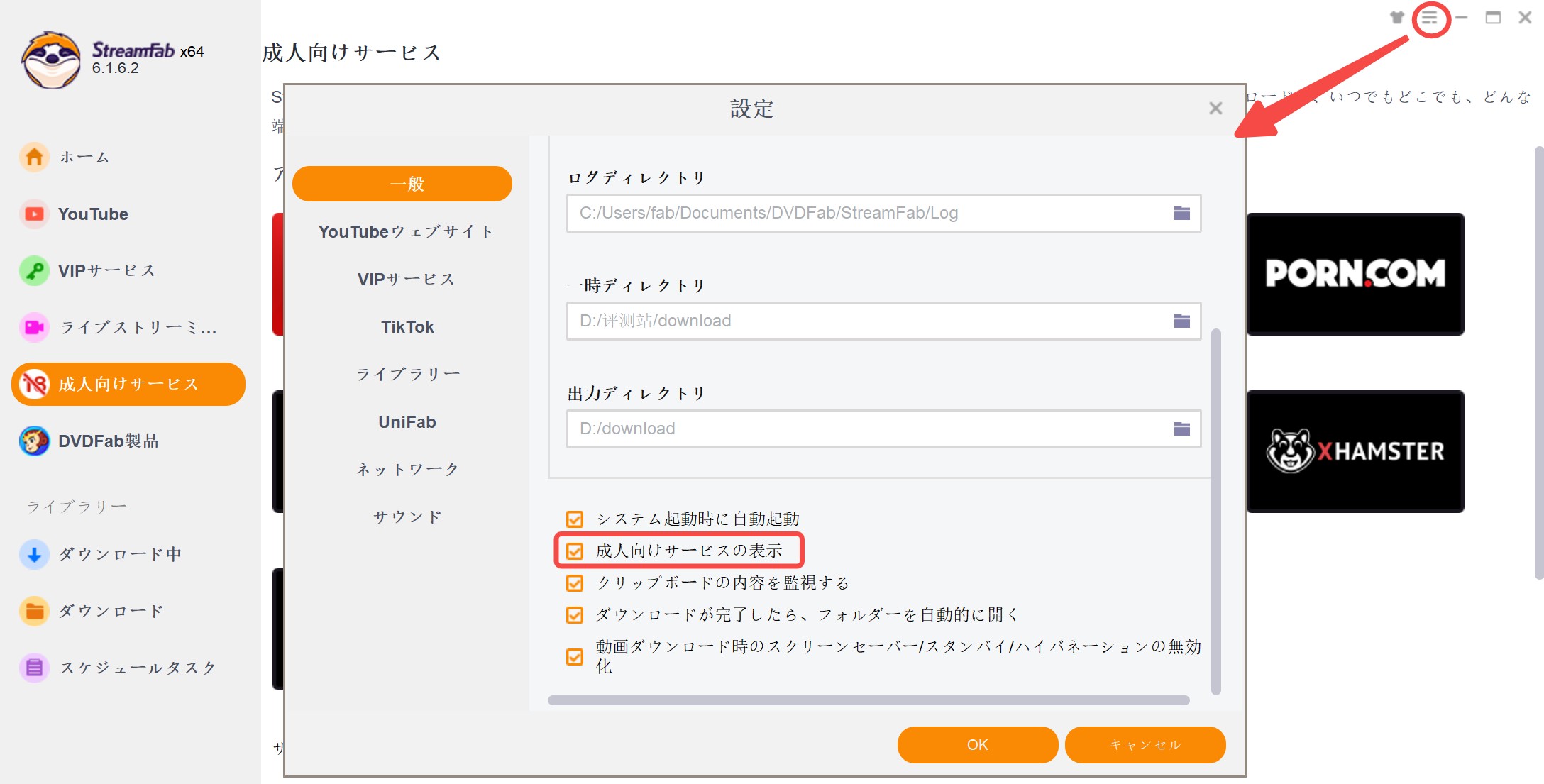Open the hamburger menu icon in title bar
The width and height of the screenshot is (1544, 784).
point(1430,18)
